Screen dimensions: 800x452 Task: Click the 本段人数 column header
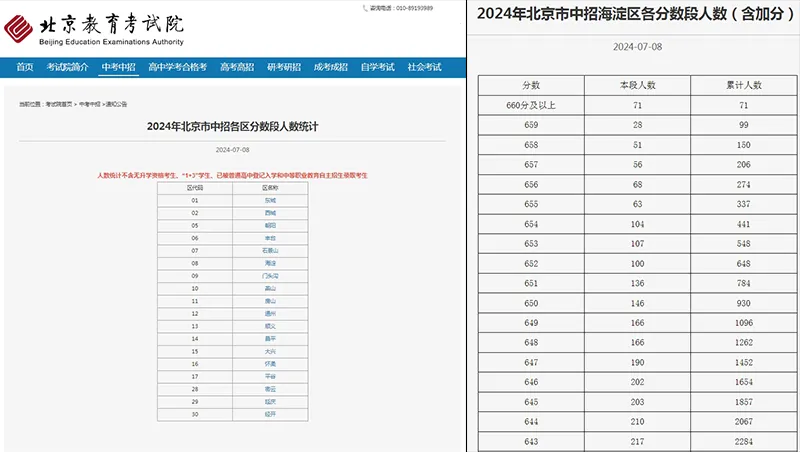click(638, 85)
